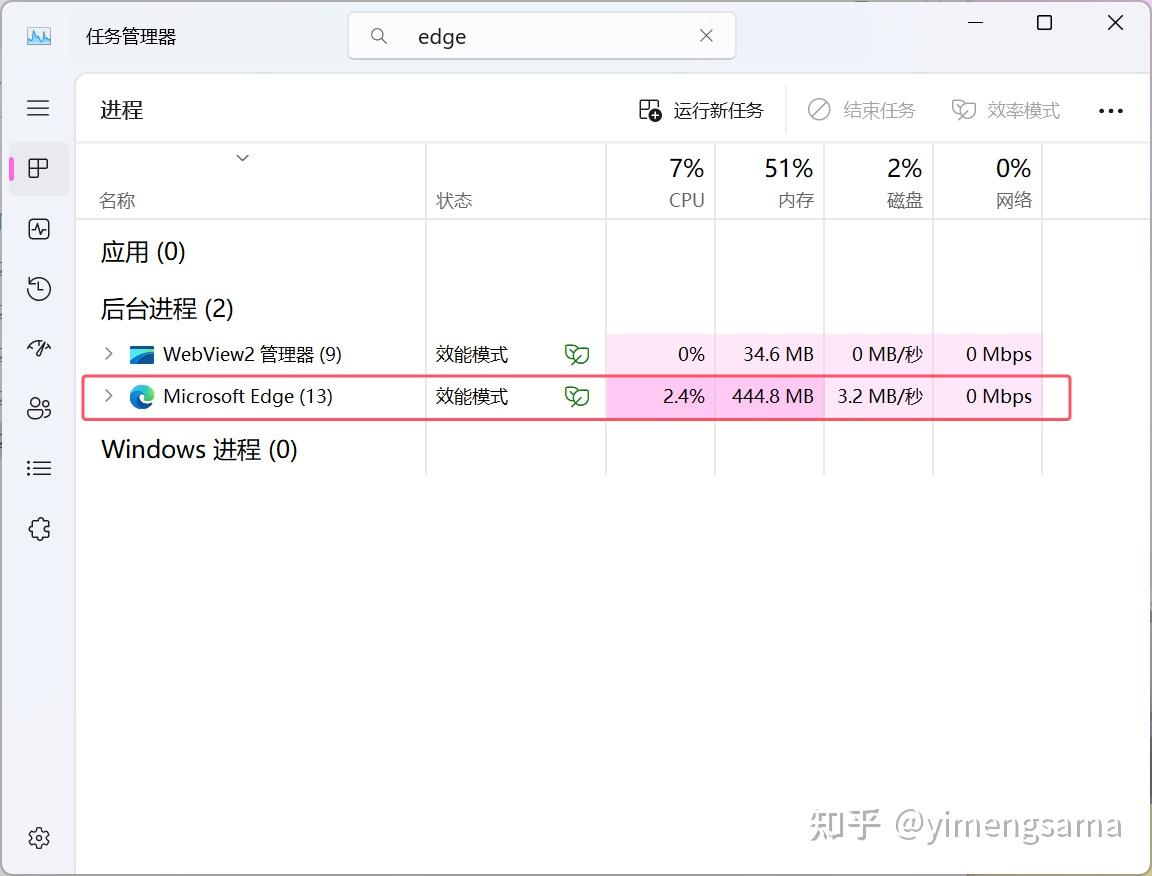Open the Settings gear at sidebar bottom
This screenshot has height=876, width=1152.
[x=39, y=838]
